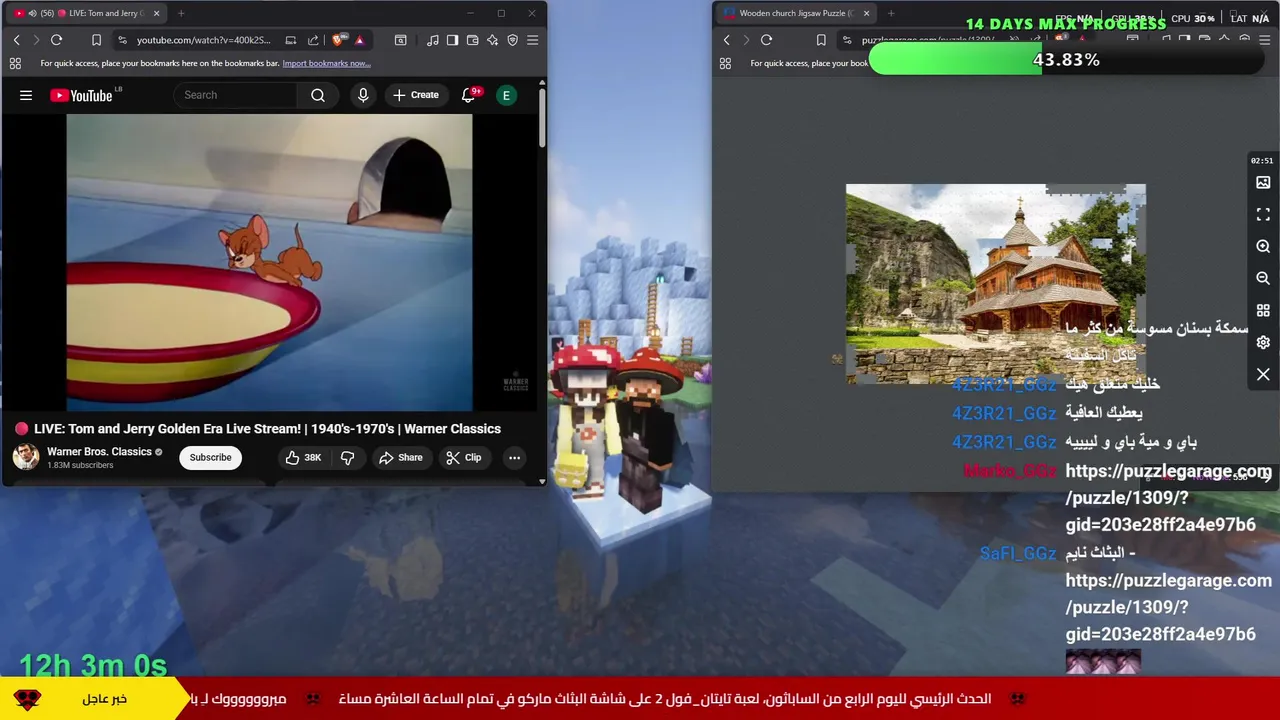
Task: Bookmark the YouTube page
Action: 96,40
